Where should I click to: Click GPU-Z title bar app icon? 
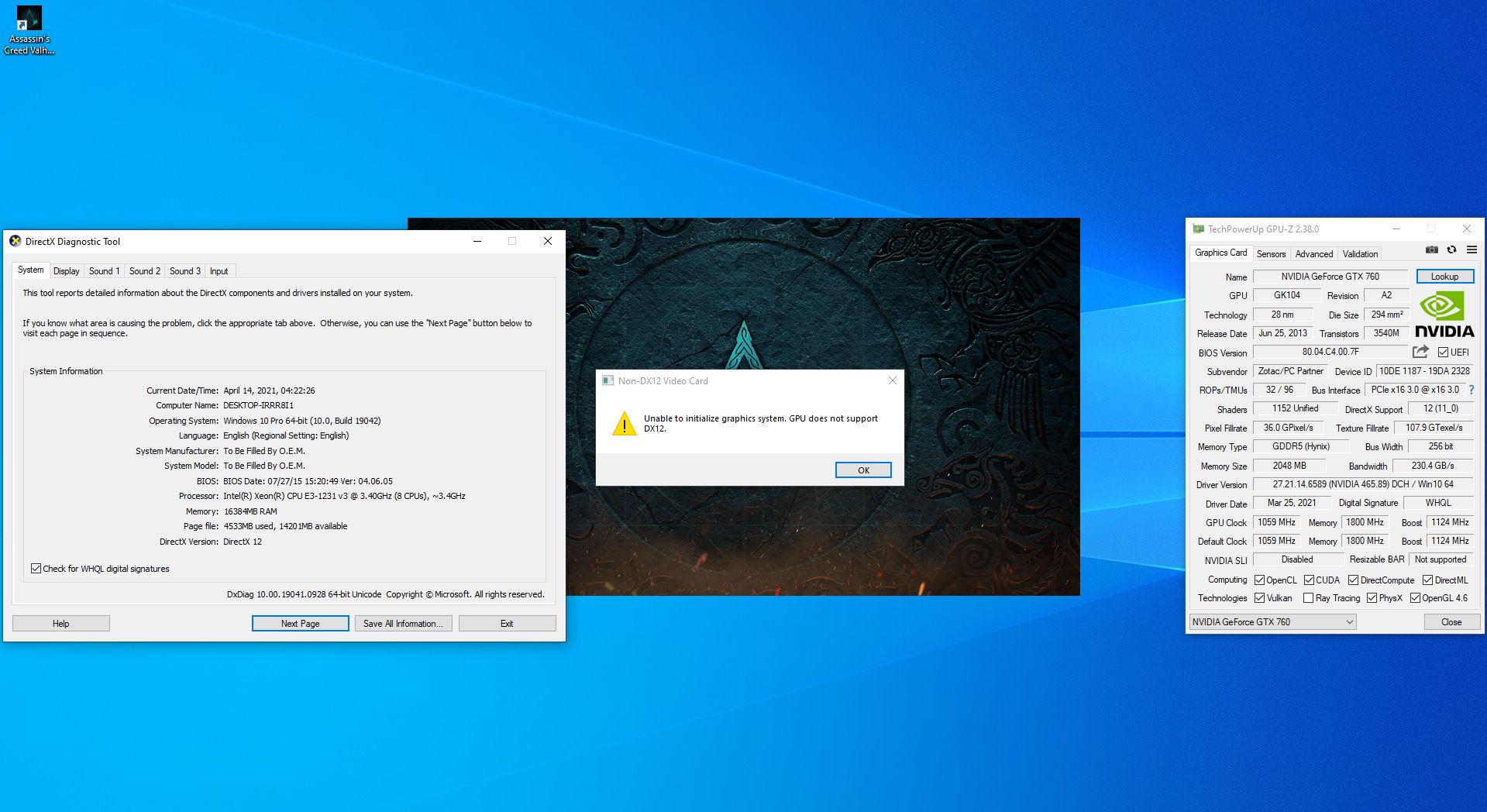[x=1198, y=229]
